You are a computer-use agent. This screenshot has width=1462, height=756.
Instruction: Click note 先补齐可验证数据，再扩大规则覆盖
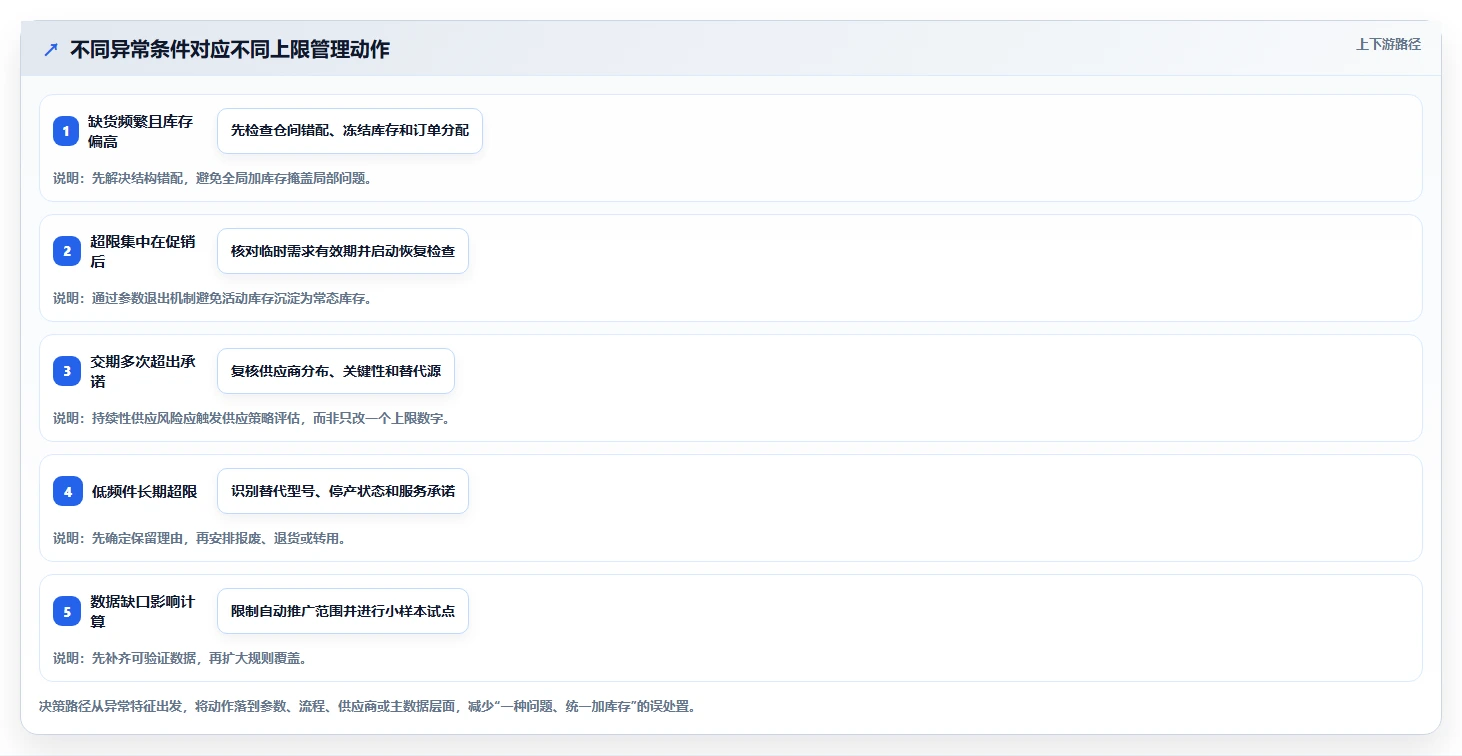point(180,658)
